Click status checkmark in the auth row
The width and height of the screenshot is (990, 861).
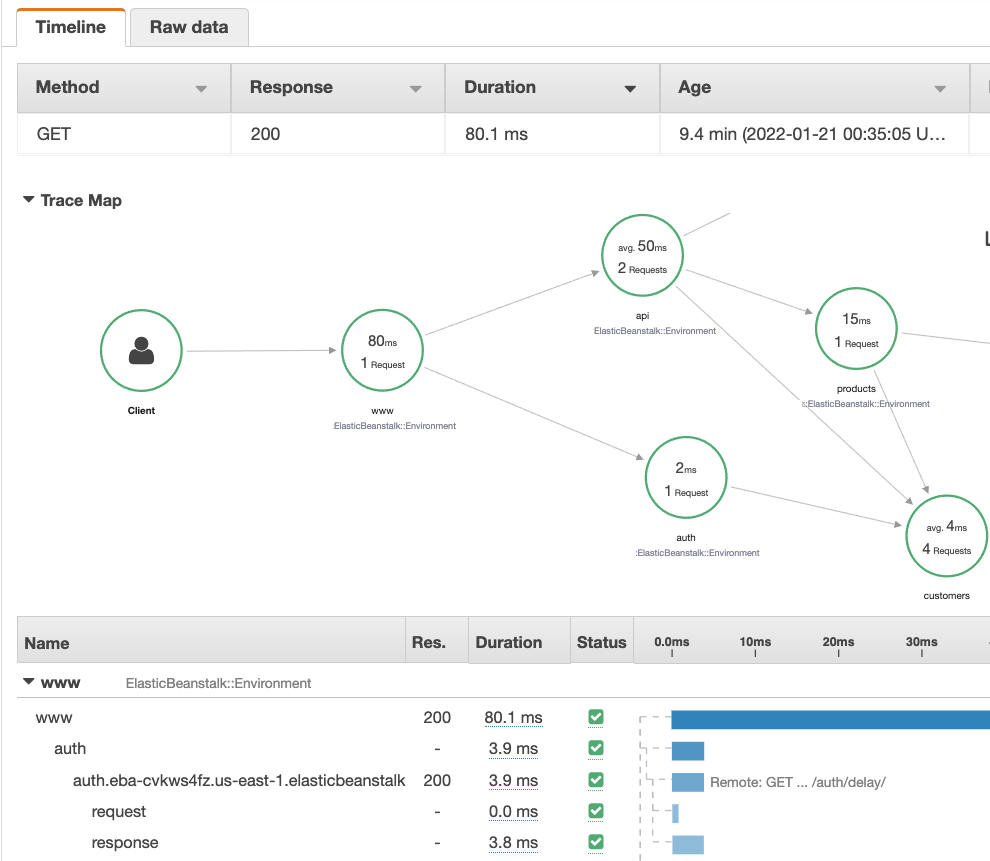pos(596,748)
